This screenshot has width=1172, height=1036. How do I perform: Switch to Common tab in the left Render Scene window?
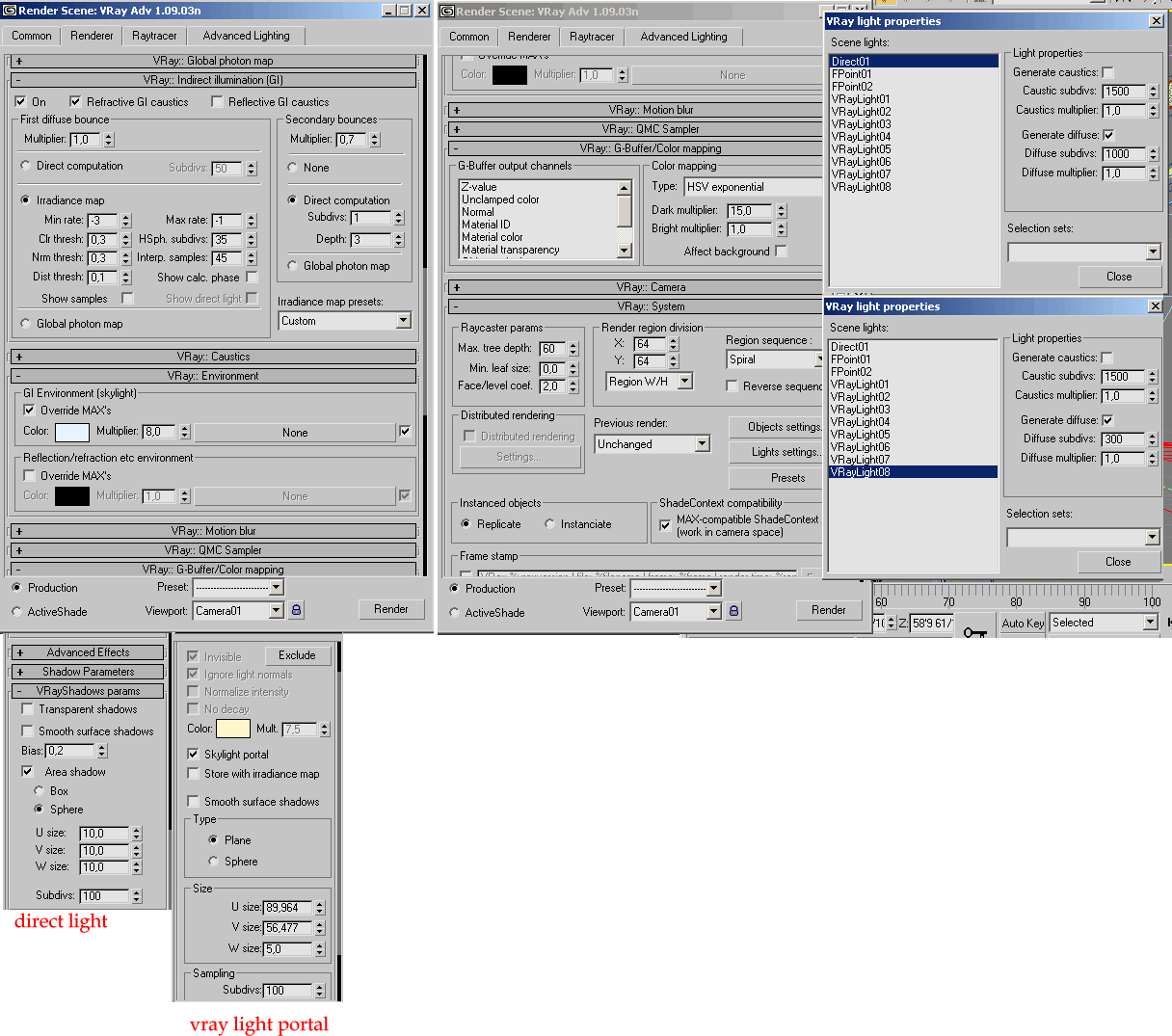32,36
